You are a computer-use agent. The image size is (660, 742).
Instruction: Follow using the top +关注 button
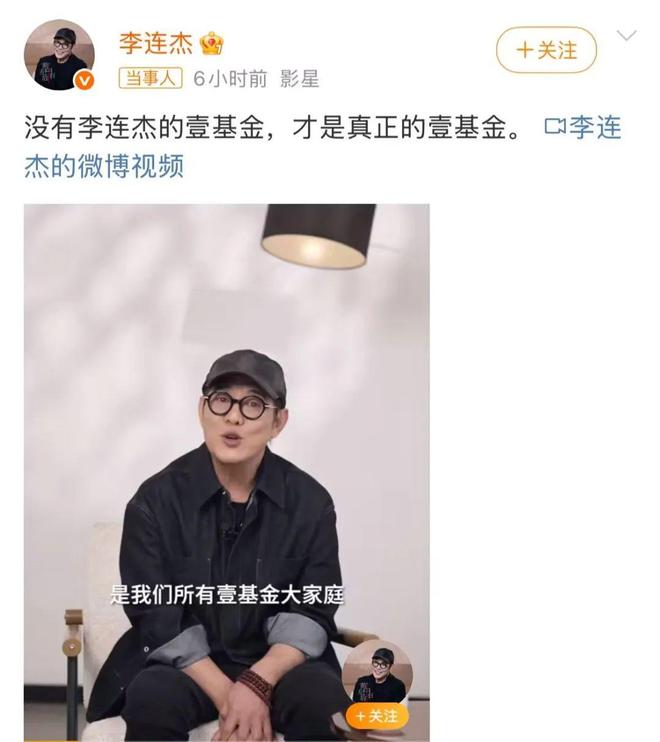(x=546, y=50)
